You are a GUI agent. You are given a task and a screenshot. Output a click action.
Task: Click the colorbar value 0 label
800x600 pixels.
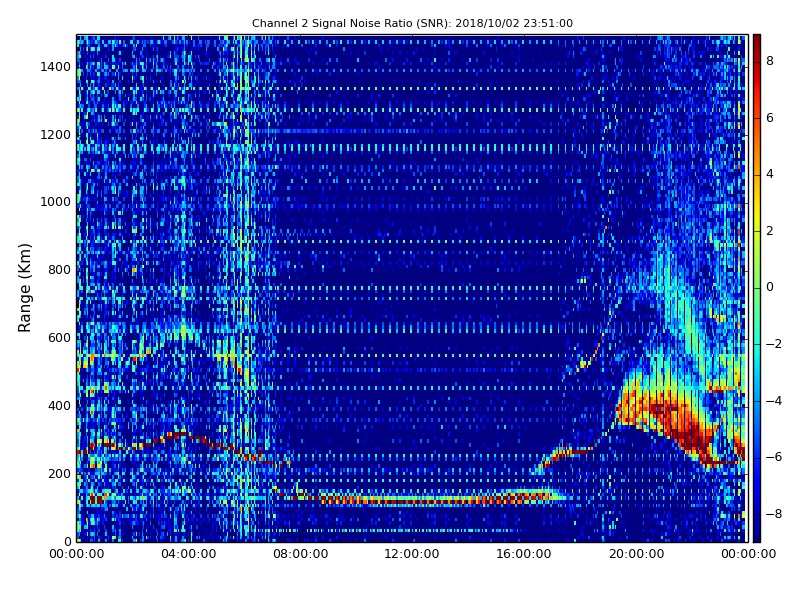click(x=770, y=287)
